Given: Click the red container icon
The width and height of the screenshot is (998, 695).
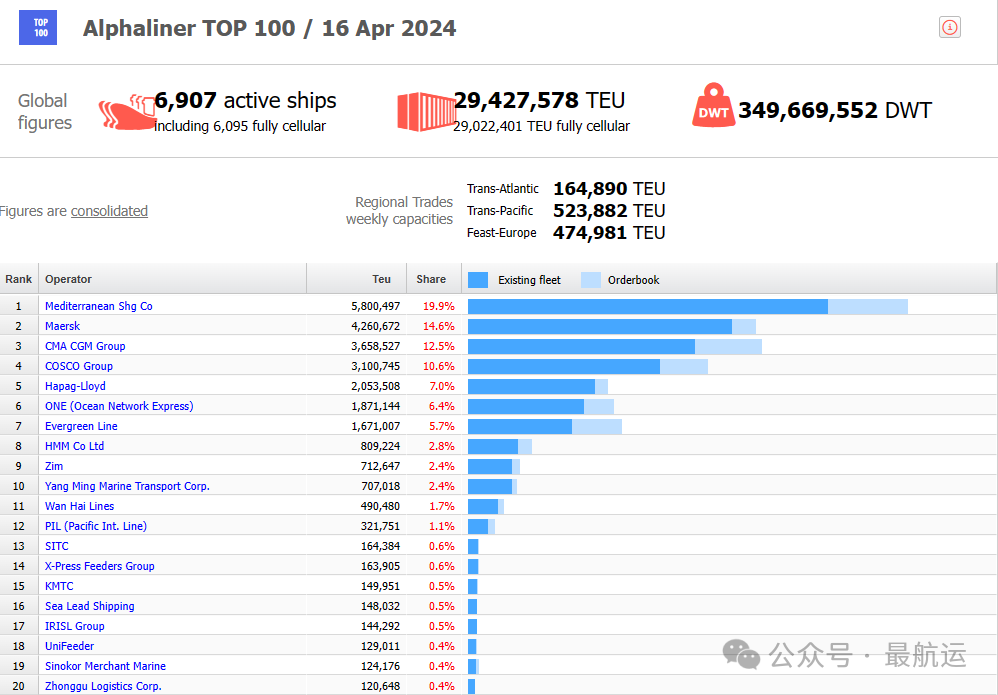Looking at the screenshot, I should click(x=426, y=111).
